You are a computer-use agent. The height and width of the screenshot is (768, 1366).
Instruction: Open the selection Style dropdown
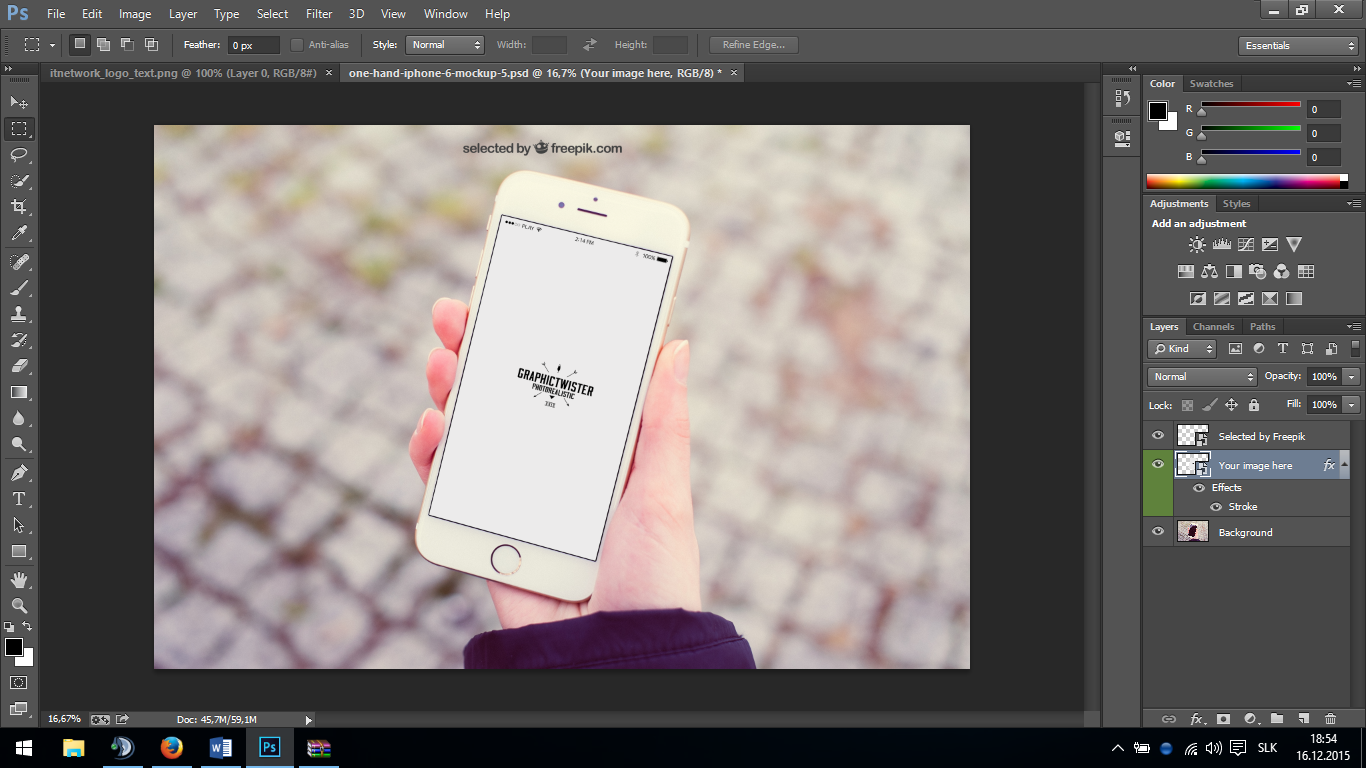445,45
